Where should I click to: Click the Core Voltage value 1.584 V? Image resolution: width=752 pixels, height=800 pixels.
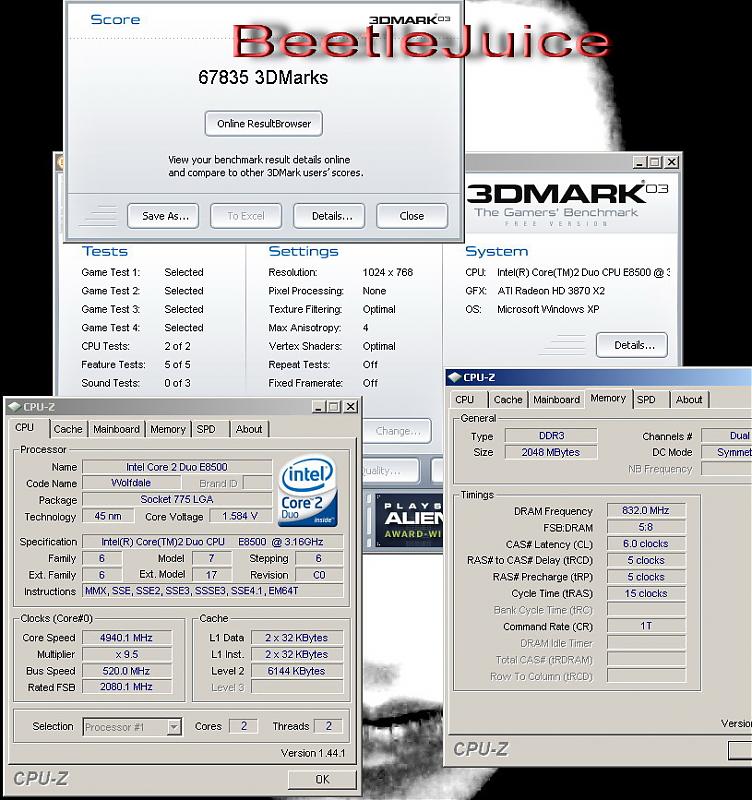click(240, 516)
